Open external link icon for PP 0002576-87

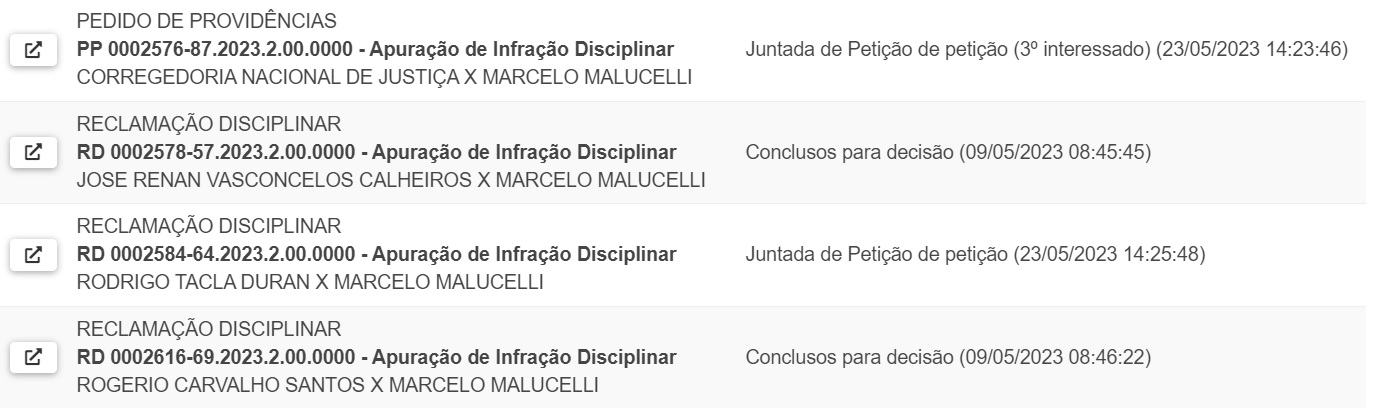(x=33, y=50)
